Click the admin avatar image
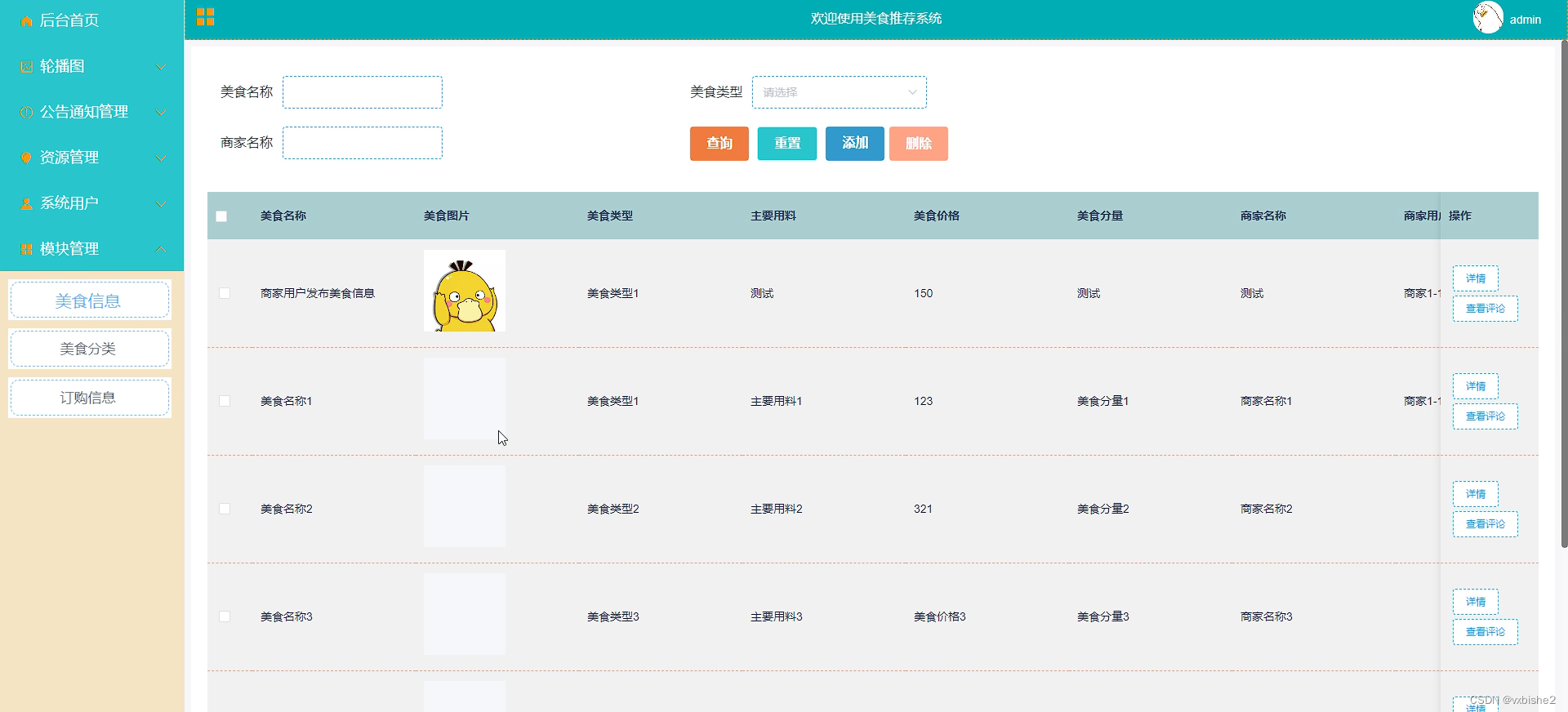Screen dimensions: 1568x712 point(1488,18)
